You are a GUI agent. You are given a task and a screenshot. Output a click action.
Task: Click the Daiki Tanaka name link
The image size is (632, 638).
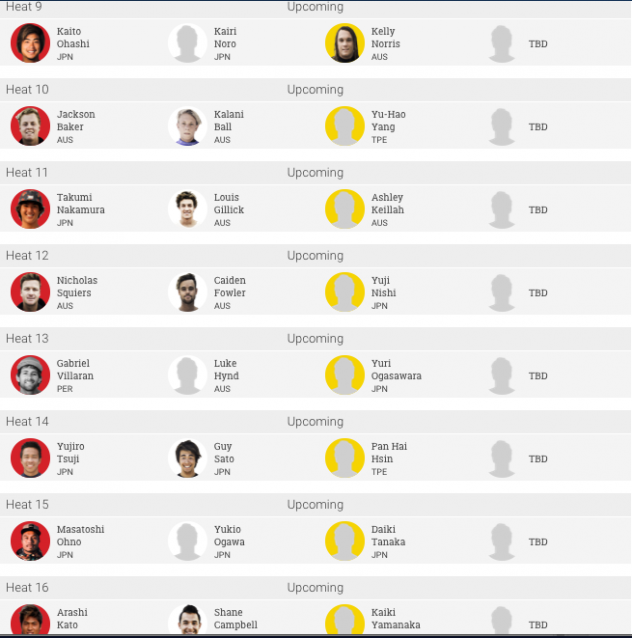pos(388,536)
